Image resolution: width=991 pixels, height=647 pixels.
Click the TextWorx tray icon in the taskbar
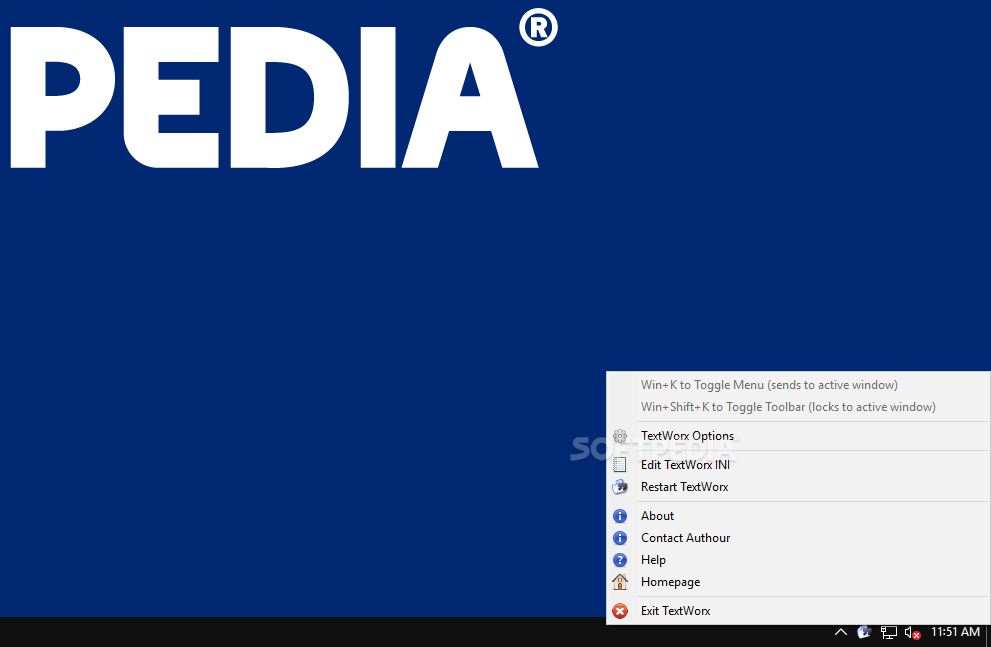[864, 632]
